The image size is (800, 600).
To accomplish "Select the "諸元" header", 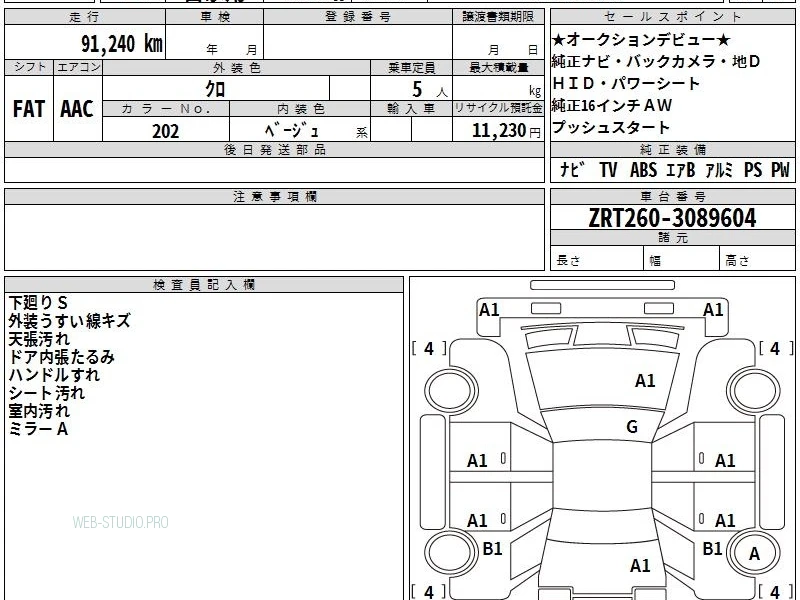I will tap(672, 237).
